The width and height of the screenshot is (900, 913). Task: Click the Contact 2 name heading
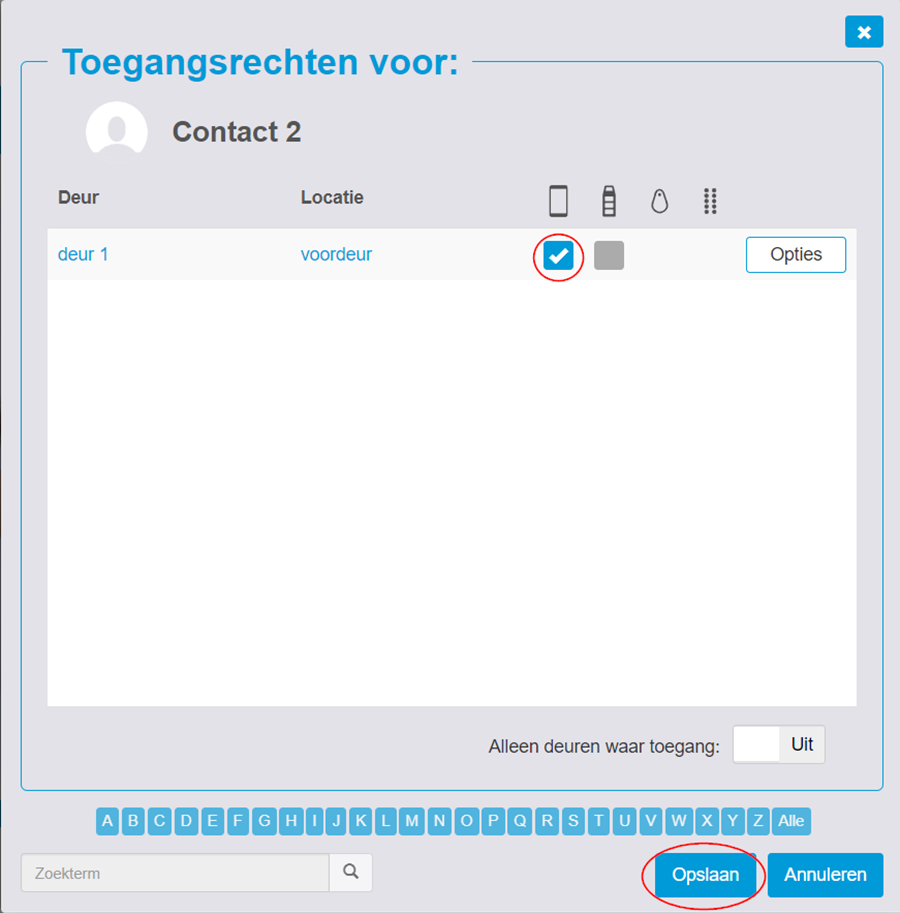click(x=236, y=132)
